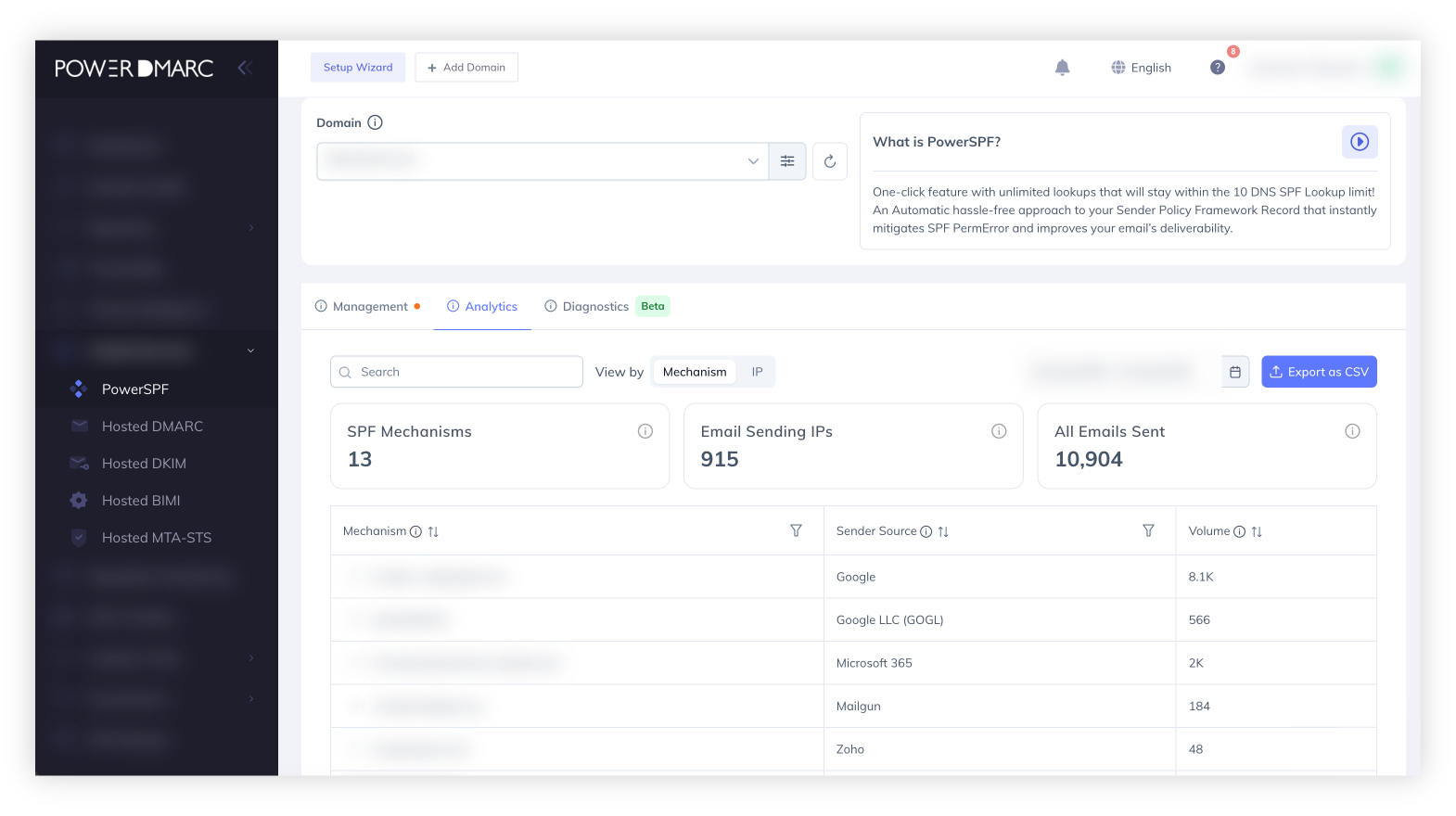Open the Analytics tab
Screen dimensions: 1456x816
(x=482, y=307)
